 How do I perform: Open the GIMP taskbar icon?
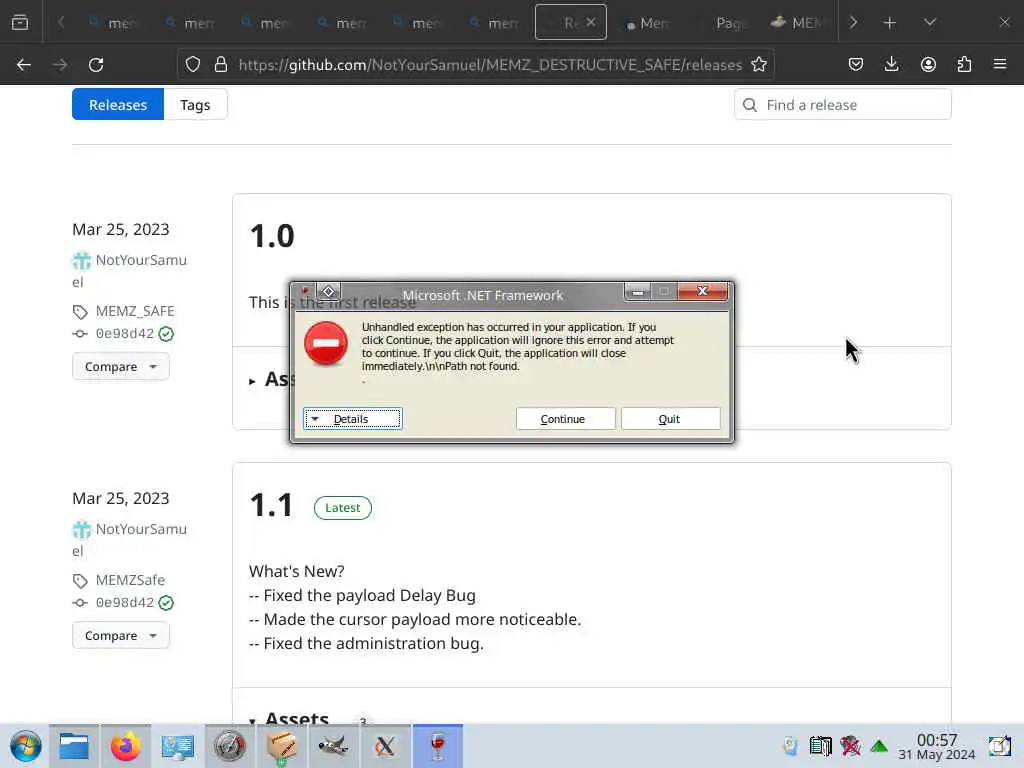coord(333,746)
